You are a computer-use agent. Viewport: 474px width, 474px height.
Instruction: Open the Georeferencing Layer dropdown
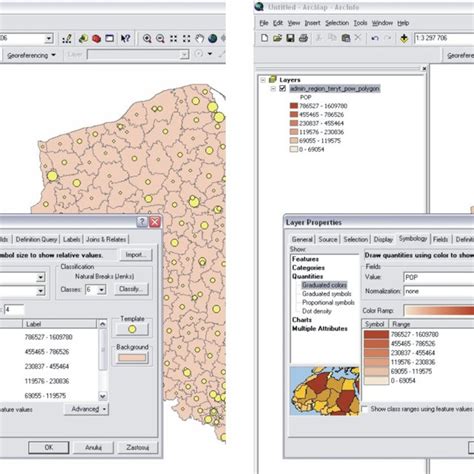[184, 55]
